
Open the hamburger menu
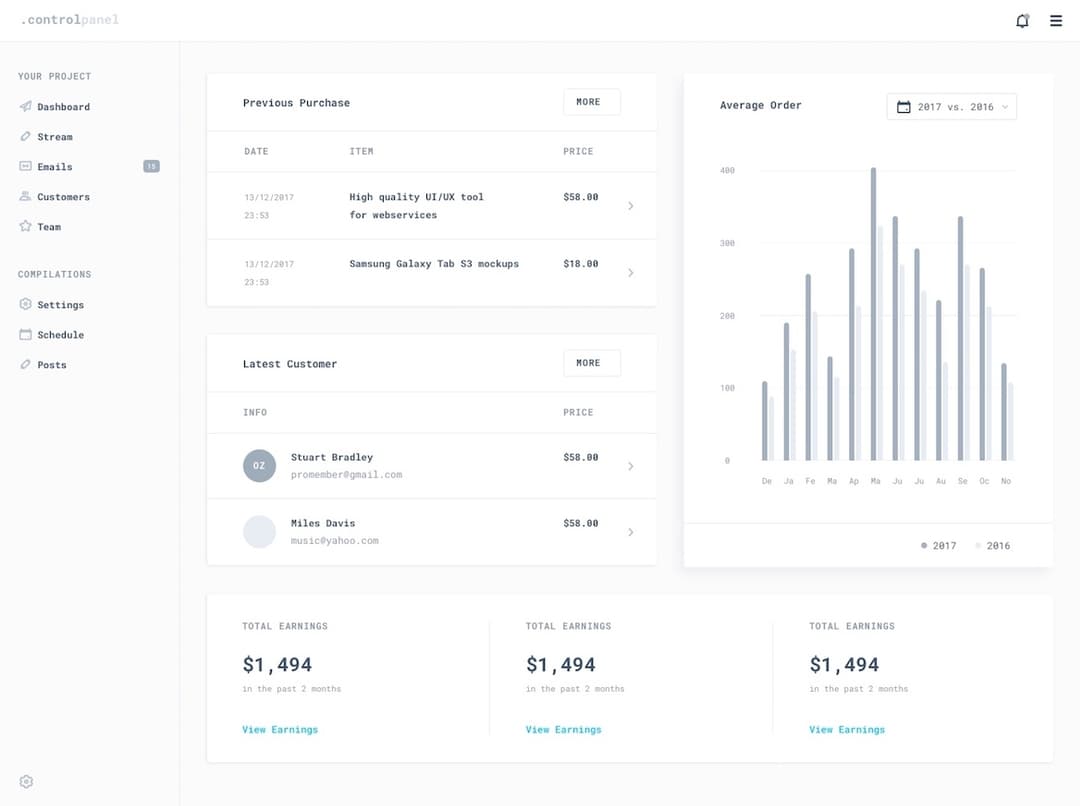pyautogui.click(x=1056, y=20)
